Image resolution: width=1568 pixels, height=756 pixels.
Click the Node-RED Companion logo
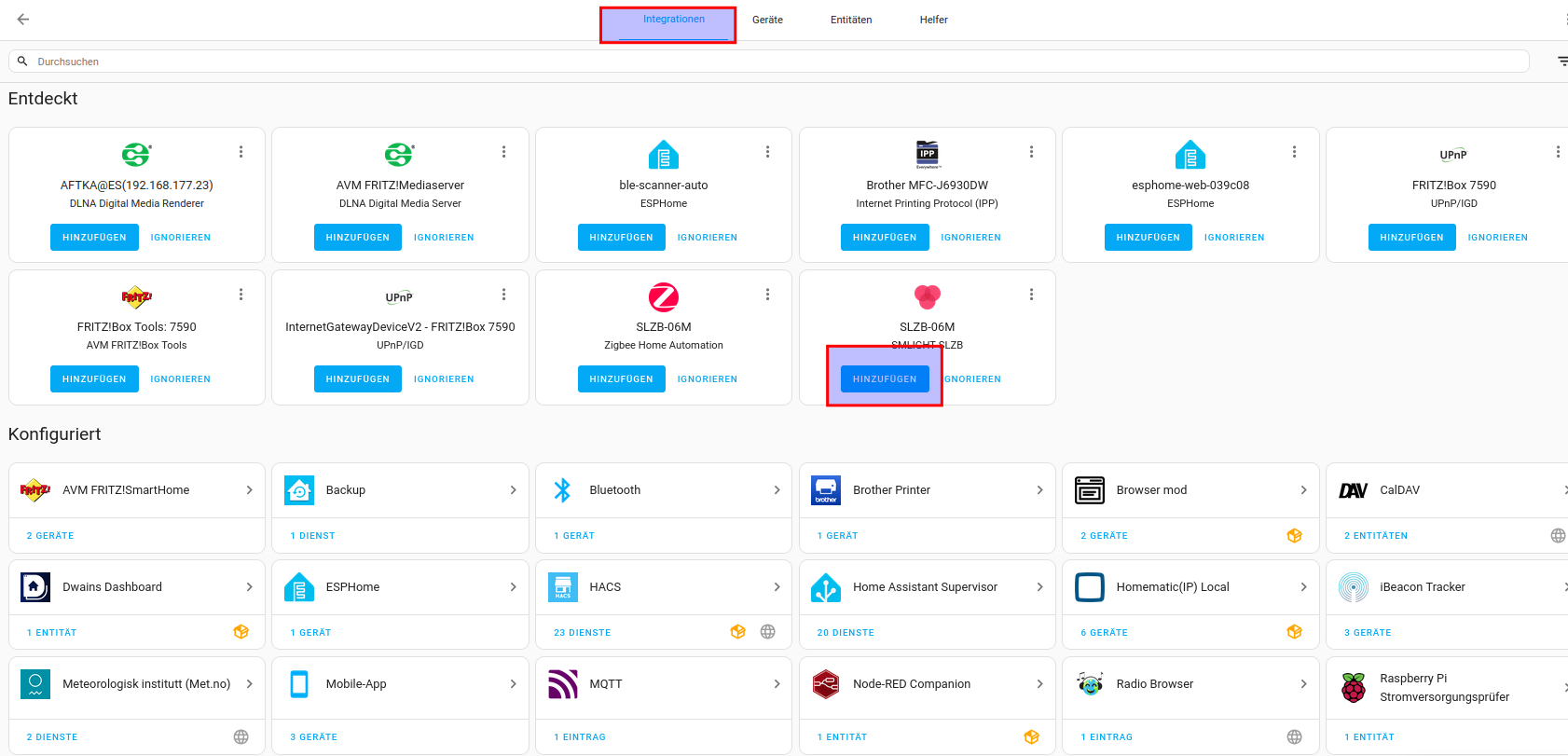(x=826, y=684)
